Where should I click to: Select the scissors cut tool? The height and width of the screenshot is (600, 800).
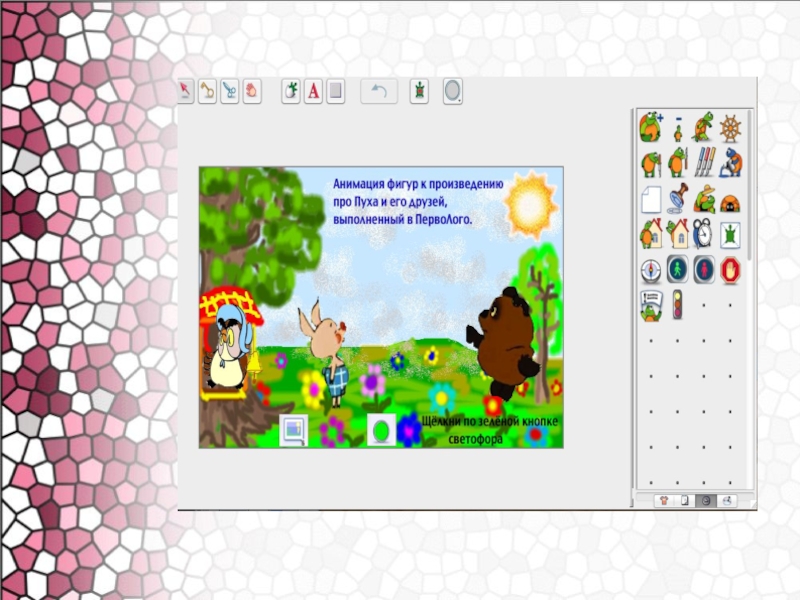(230, 91)
